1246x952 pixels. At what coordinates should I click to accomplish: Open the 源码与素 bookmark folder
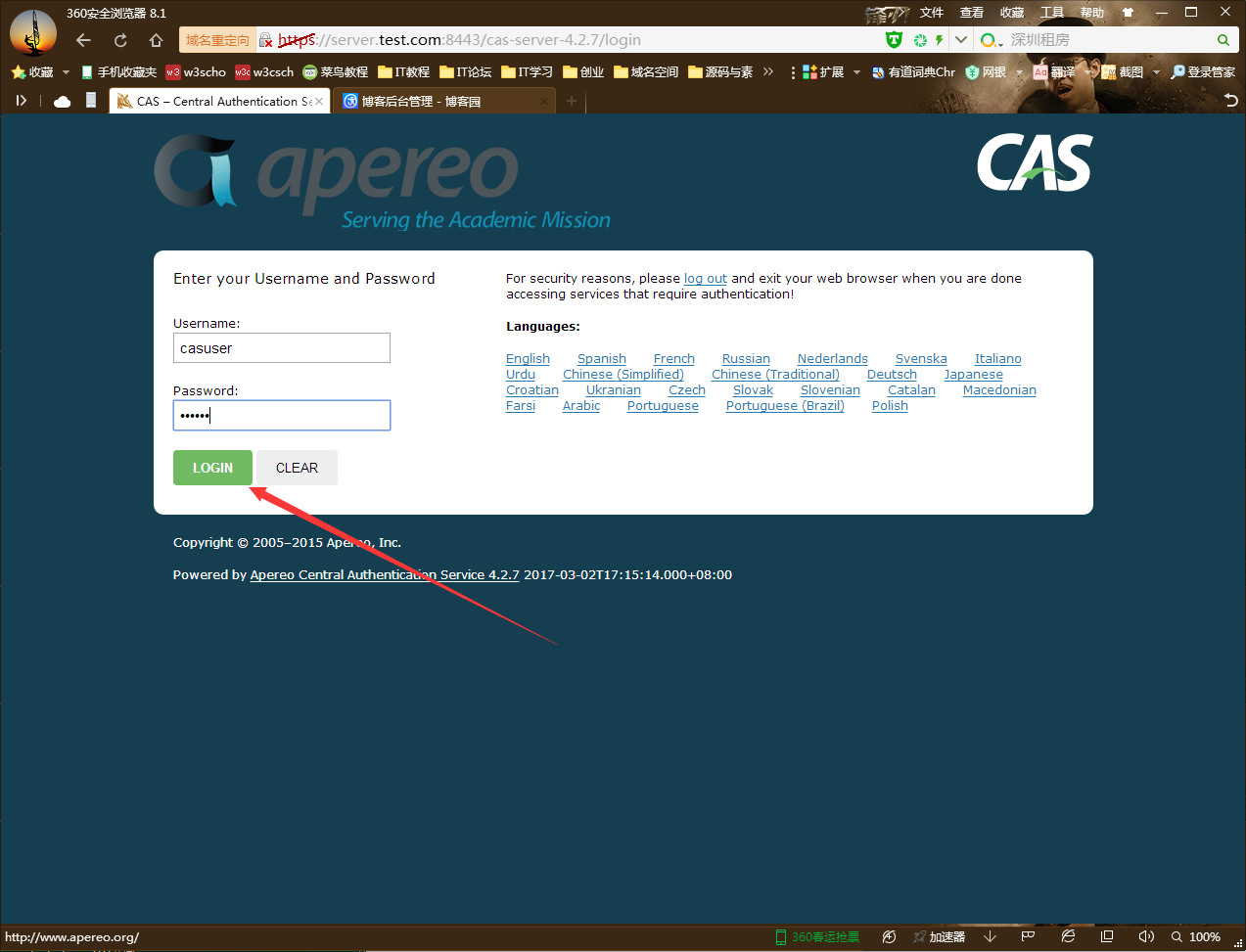(720, 72)
